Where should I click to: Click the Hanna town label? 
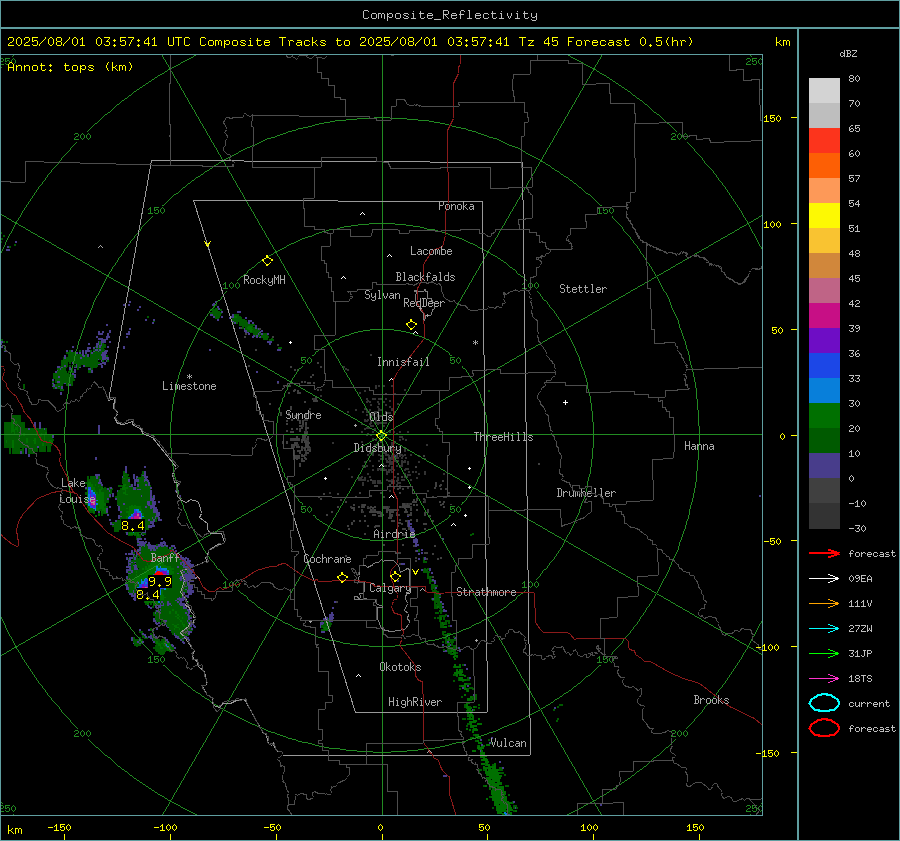[699, 446]
